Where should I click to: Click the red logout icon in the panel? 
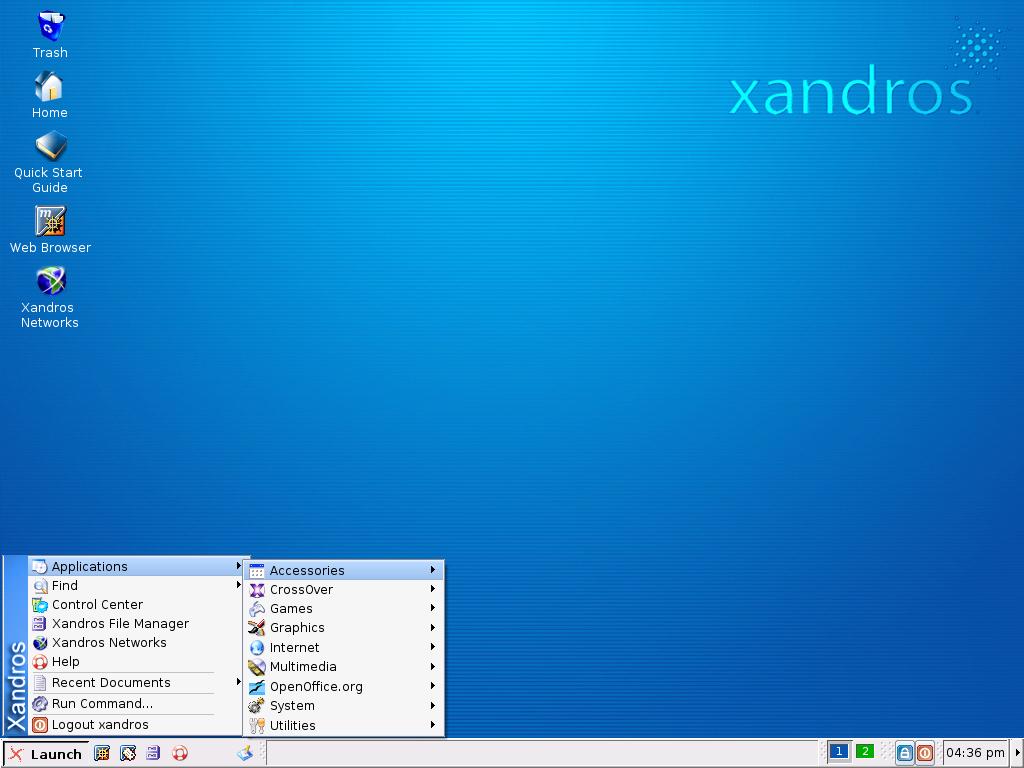click(x=925, y=753)
